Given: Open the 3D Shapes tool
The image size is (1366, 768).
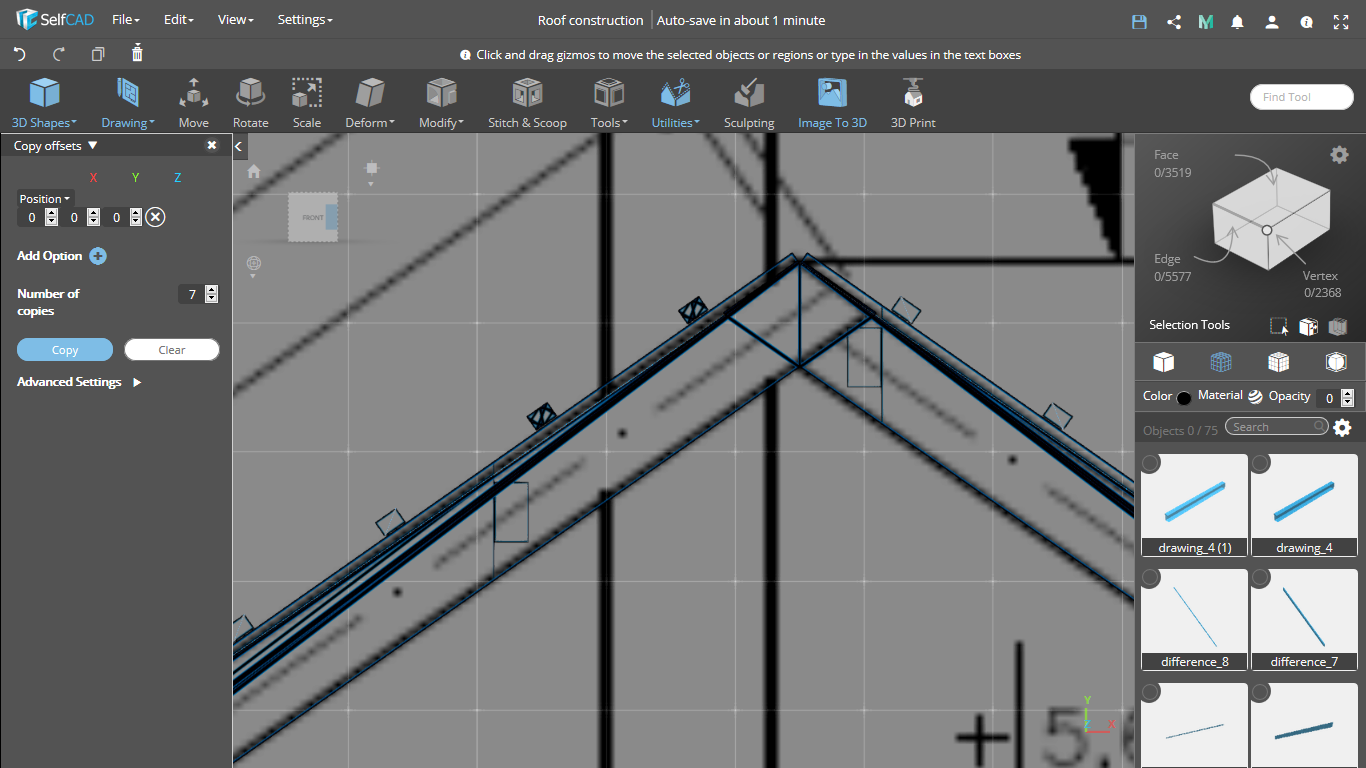Looking at the screenshot, I should pyautogui.click(x=44, y=104).
